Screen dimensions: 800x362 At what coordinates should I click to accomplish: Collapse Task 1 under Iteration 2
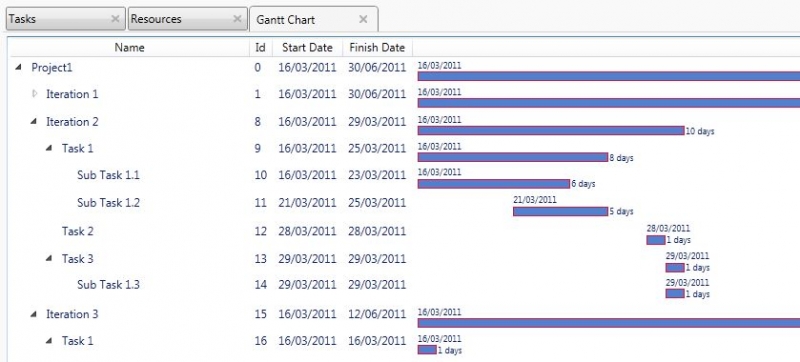(x=49, y=148)
